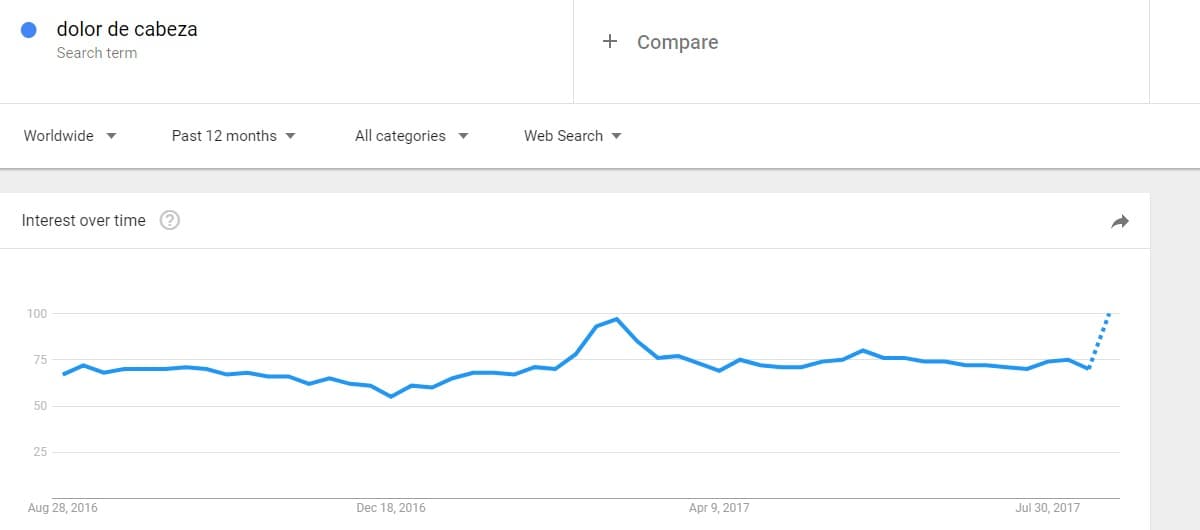
Task: Click the help question mark icon
Action: tap(170, 221)
